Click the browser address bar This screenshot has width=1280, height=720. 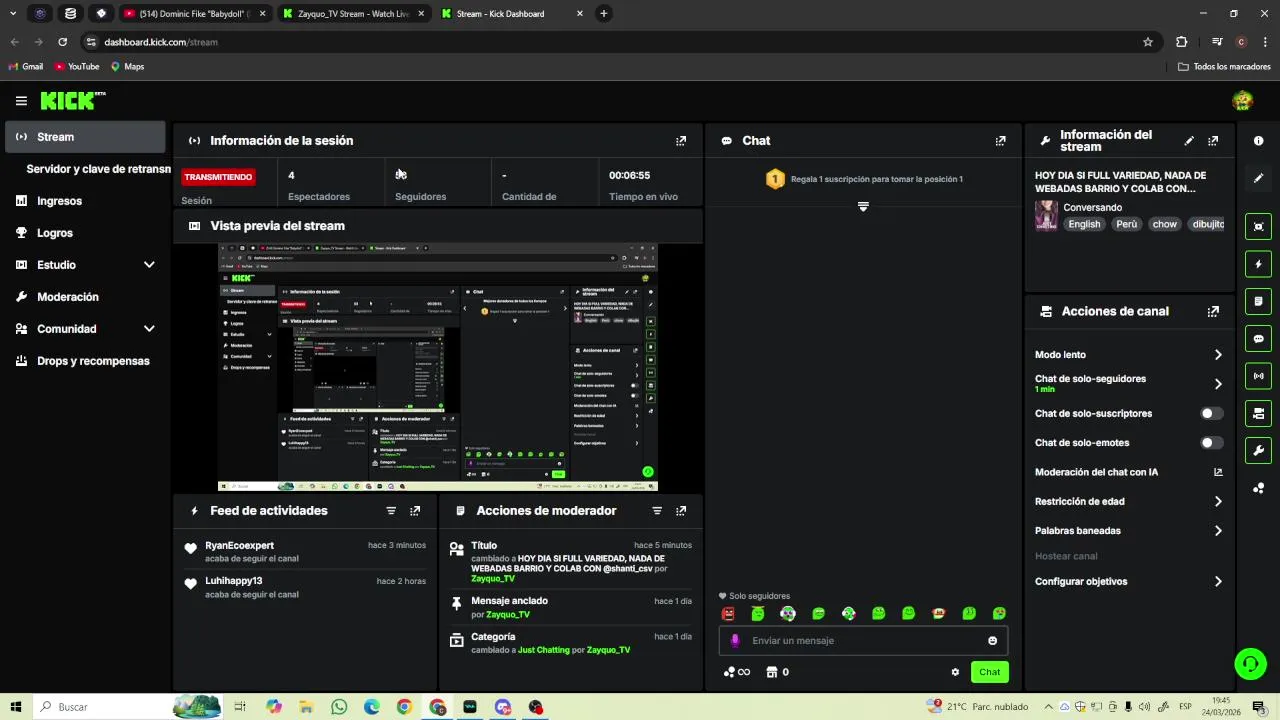point(620,42)
